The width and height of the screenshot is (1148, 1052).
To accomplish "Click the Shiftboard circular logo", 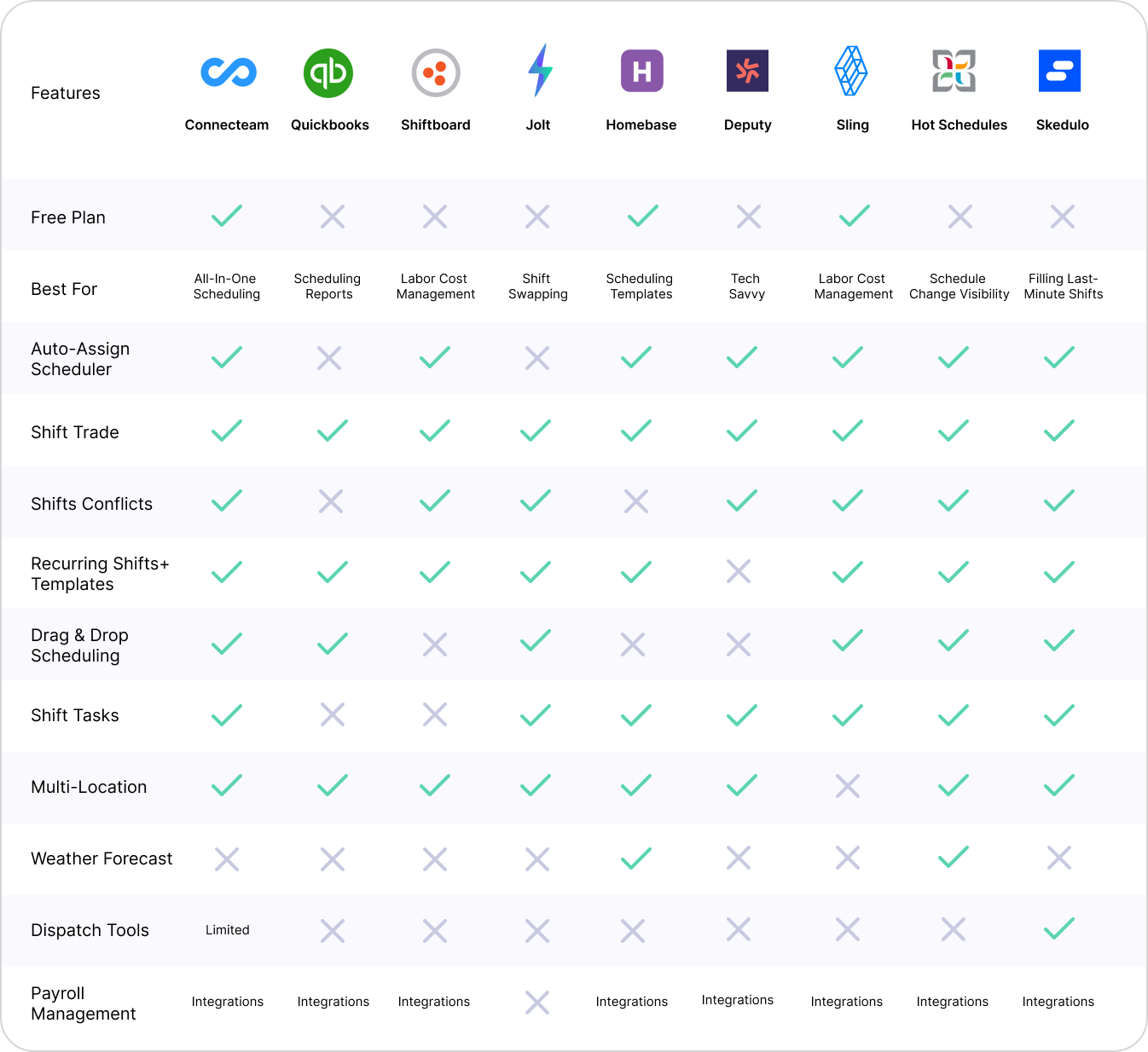I will tap(435, 72).
